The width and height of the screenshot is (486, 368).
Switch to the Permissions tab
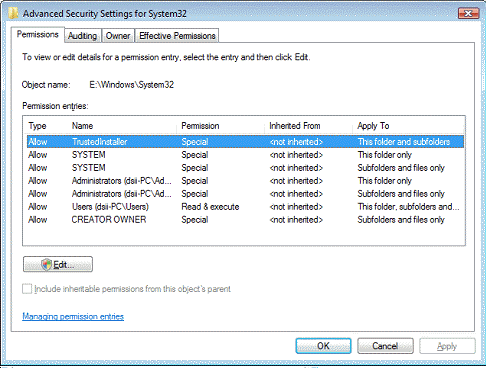pos(38,35)
